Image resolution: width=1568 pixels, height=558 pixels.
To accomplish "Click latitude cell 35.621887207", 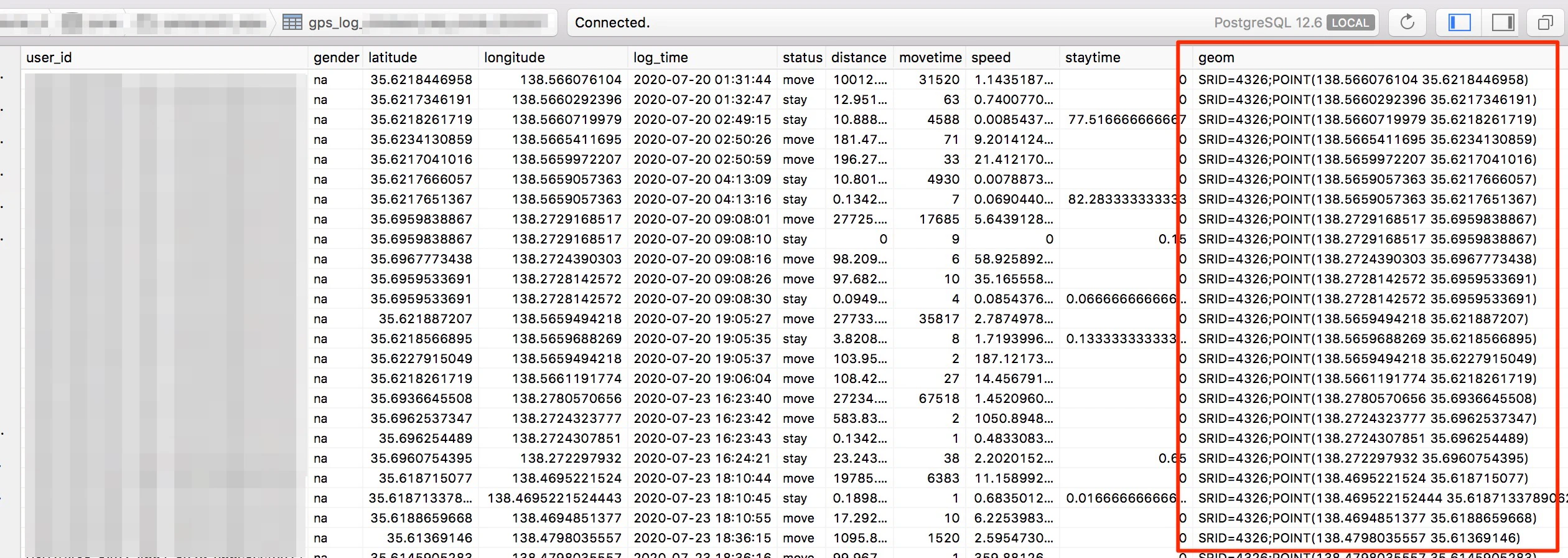I will [426, 319].
